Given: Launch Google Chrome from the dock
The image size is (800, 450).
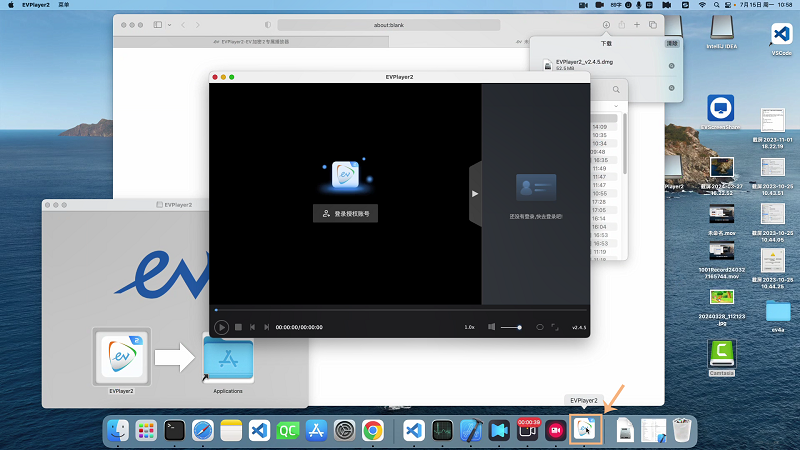Looking at the screenshot, I should pyautogui.click(x=372, y=430).
